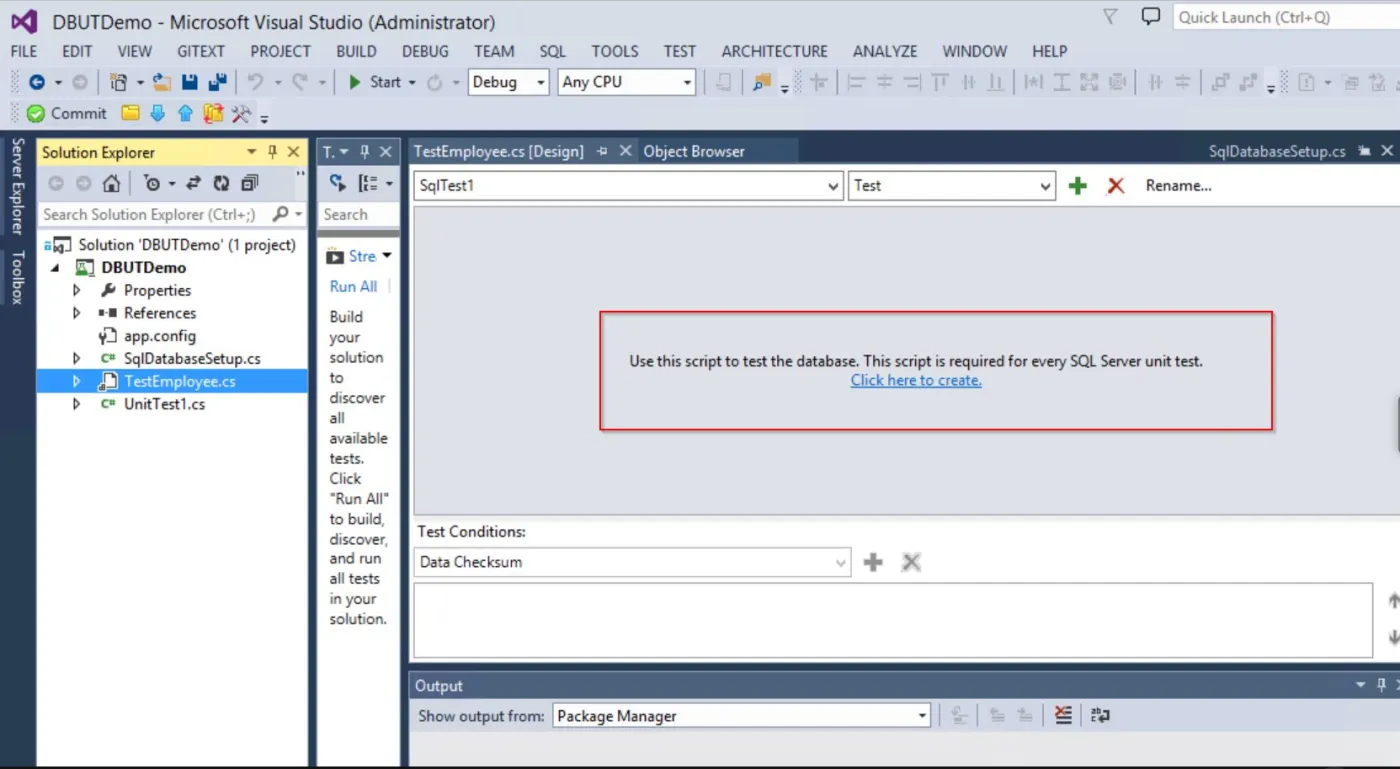This screenshot has height=769, width=1400.
Task: Switch to the SqlDatabaseSetup.cs tab
Action: click(x=1277, y=152)
